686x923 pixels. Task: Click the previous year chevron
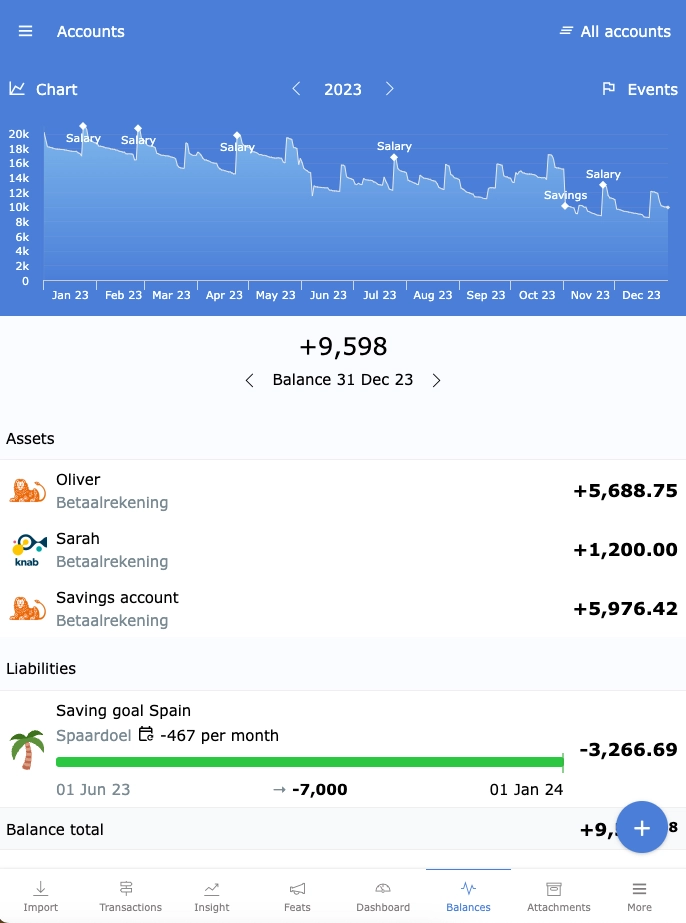(296, 89)
